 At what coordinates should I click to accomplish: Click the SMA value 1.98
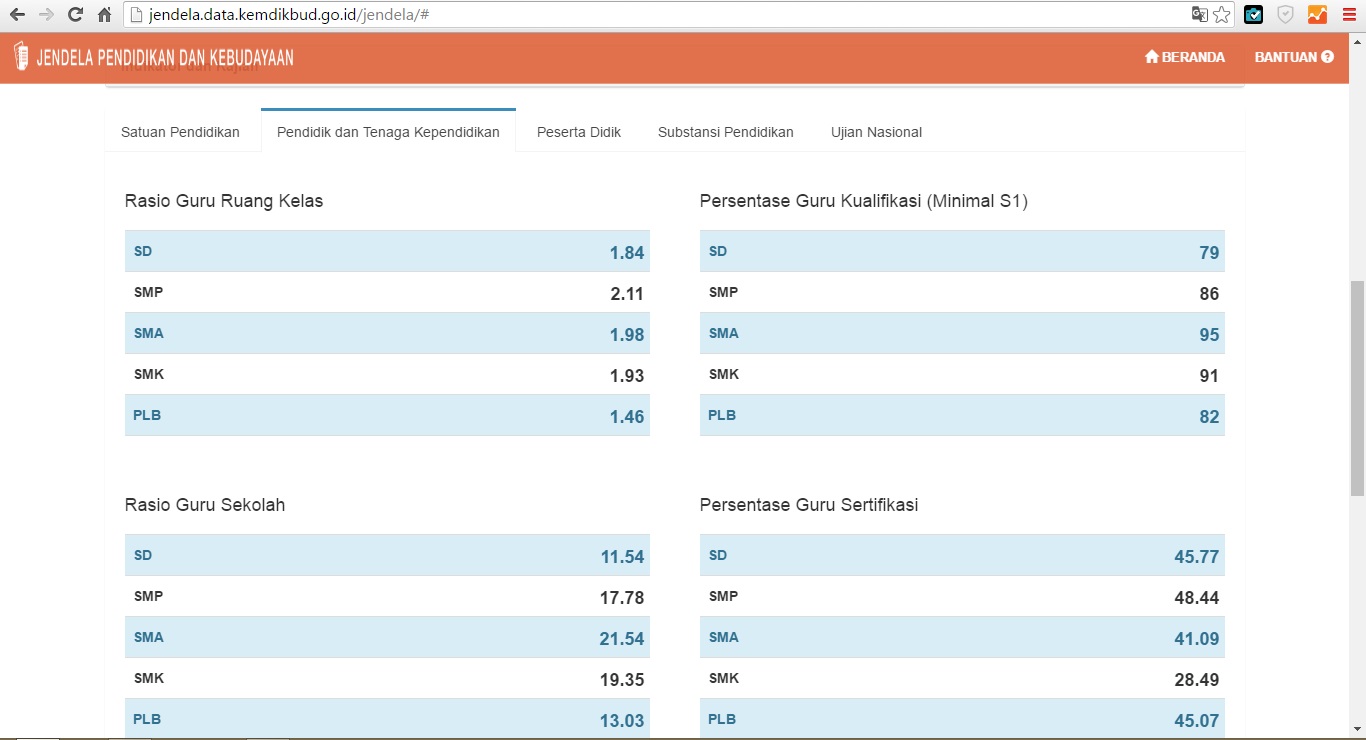pyautogui.click(x=627, y=335)
